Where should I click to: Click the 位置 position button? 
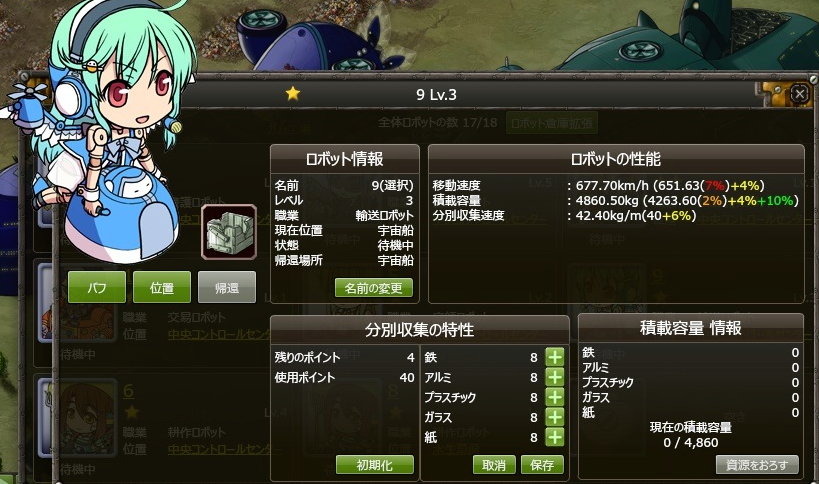point(162,287)
